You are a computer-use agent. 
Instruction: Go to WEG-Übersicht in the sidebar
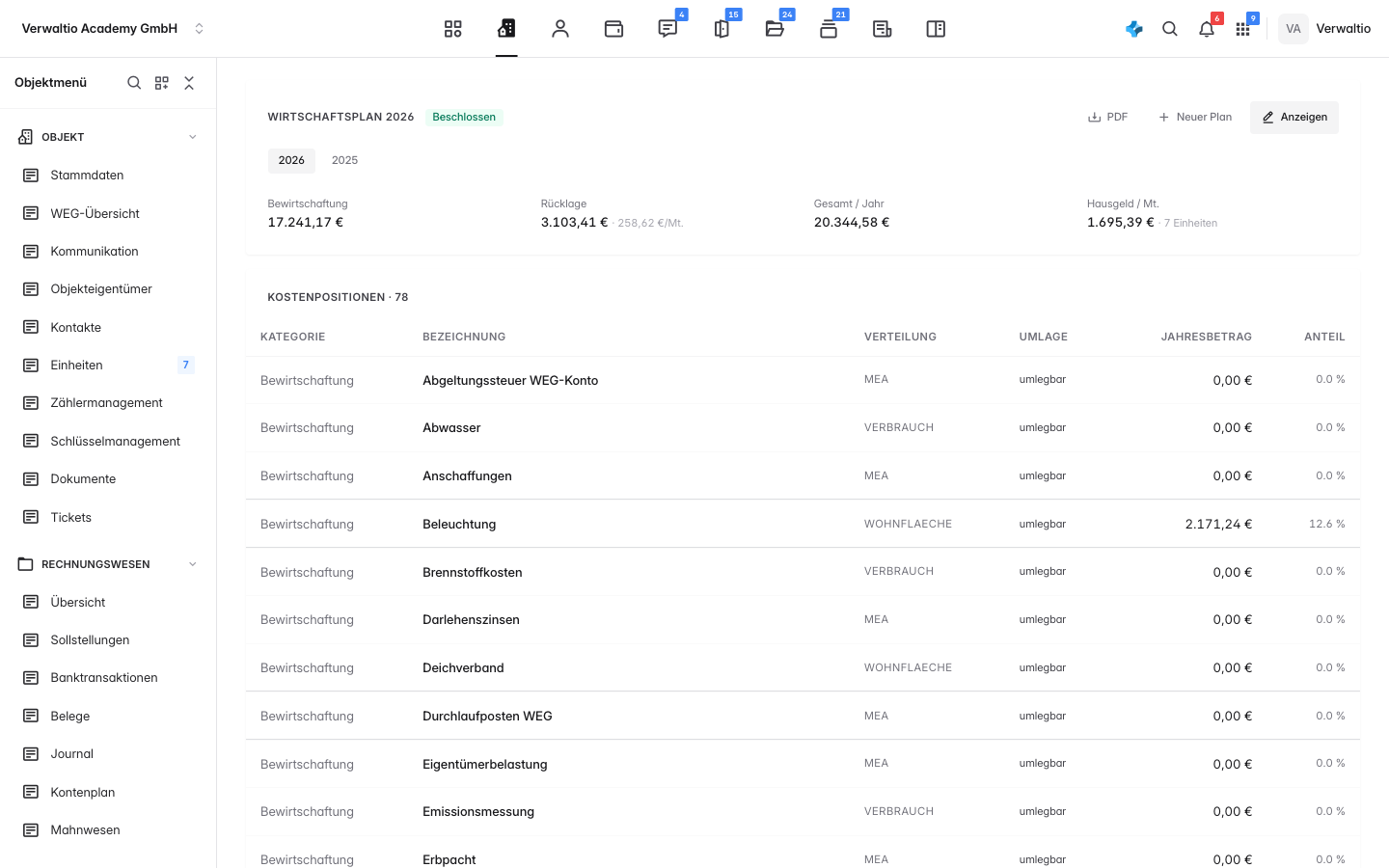tap(108, 213)
